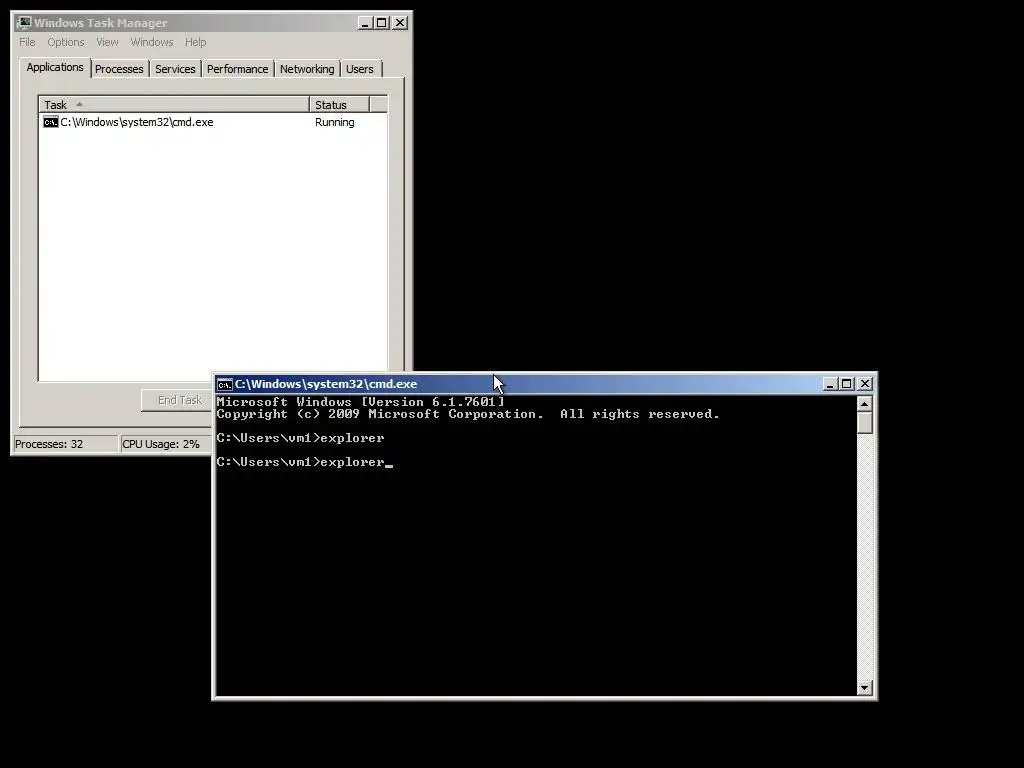The height and width of the screenshot is (768, 1024).
Task: Open the Help menu in Task Manager
Action: pyautogui.click(x=195, y=42)
